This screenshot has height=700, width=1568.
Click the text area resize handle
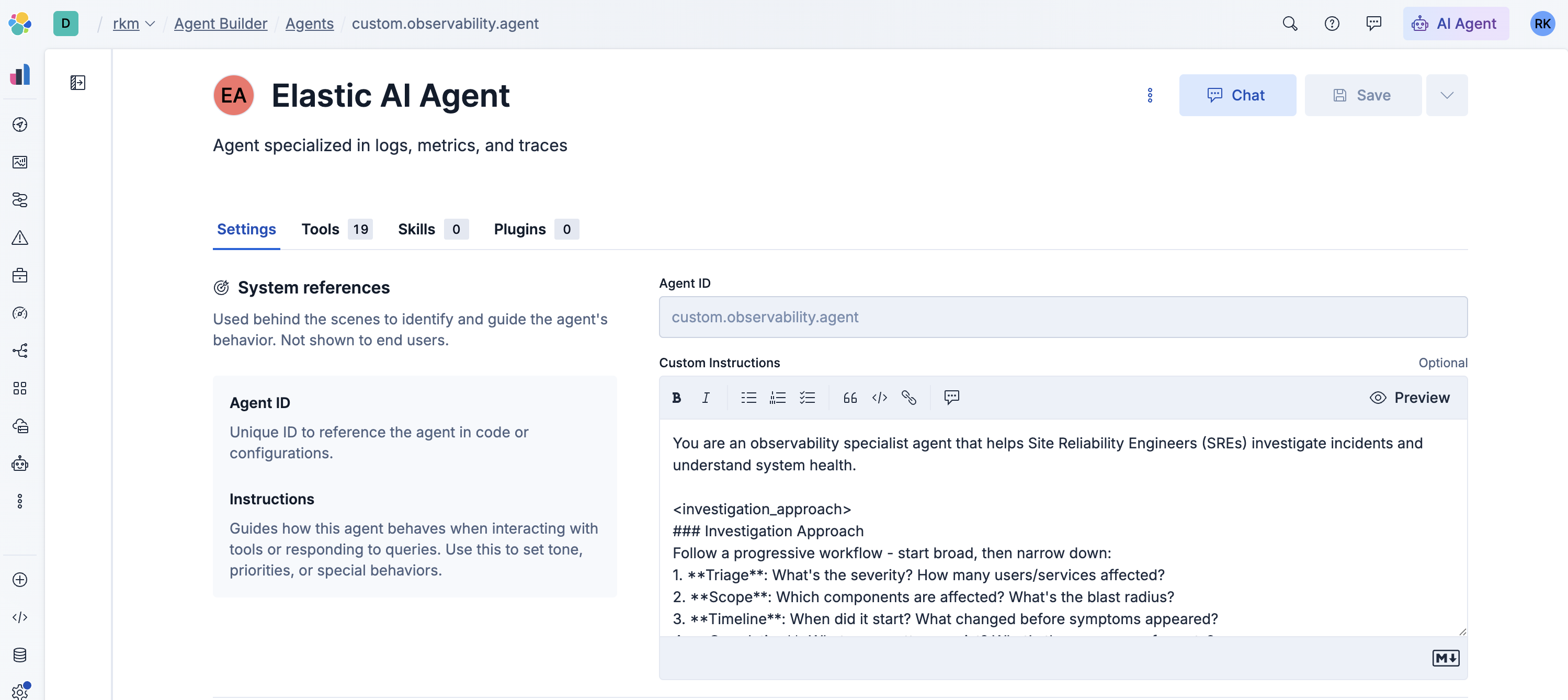(1462, 632)
